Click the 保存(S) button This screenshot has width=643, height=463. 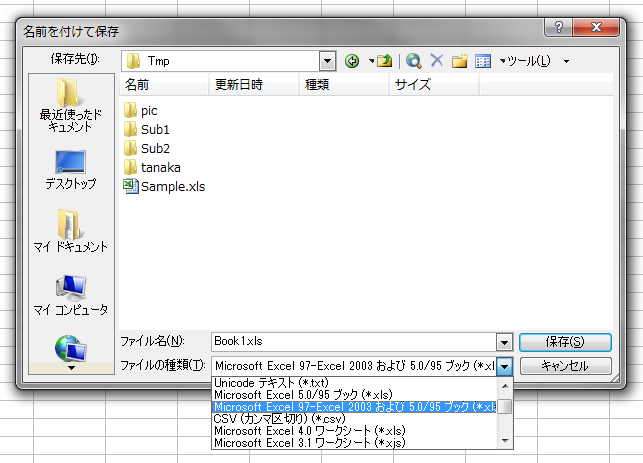[565, 342]
